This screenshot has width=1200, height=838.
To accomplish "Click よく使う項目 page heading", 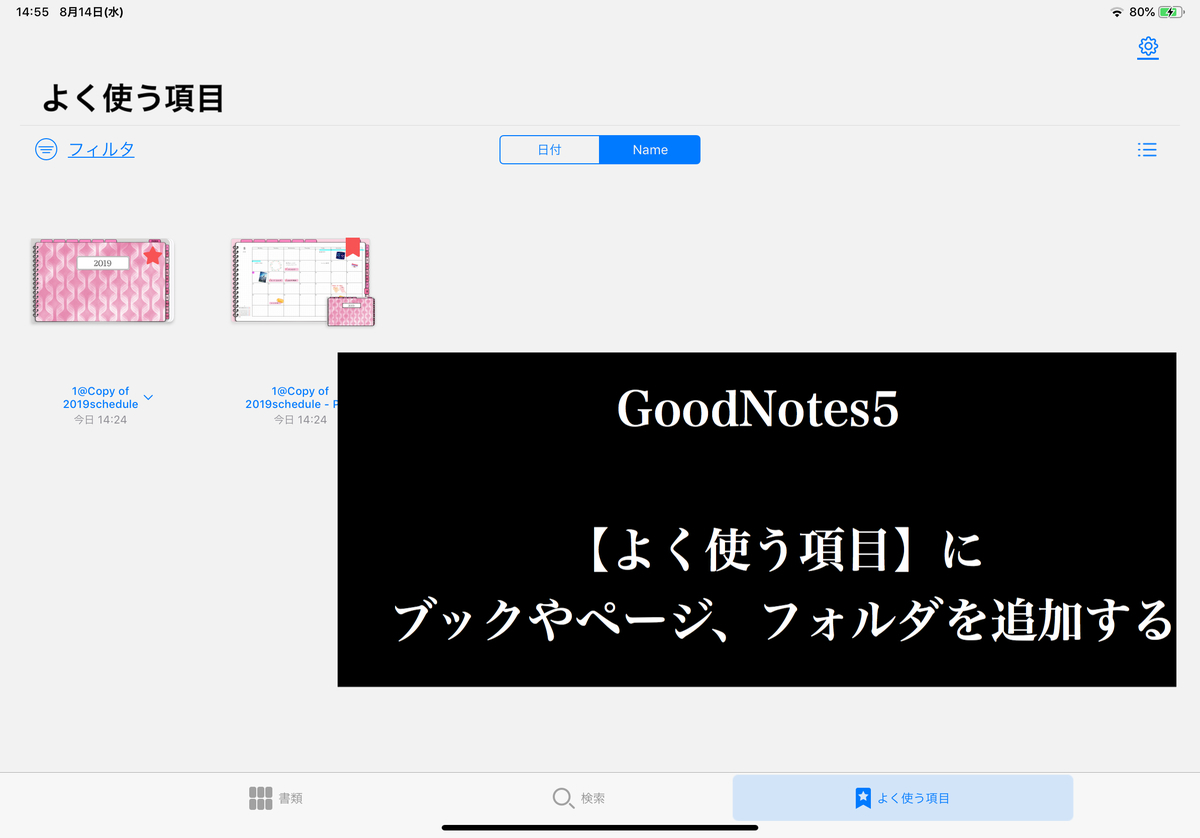I will tap(132, 98).
